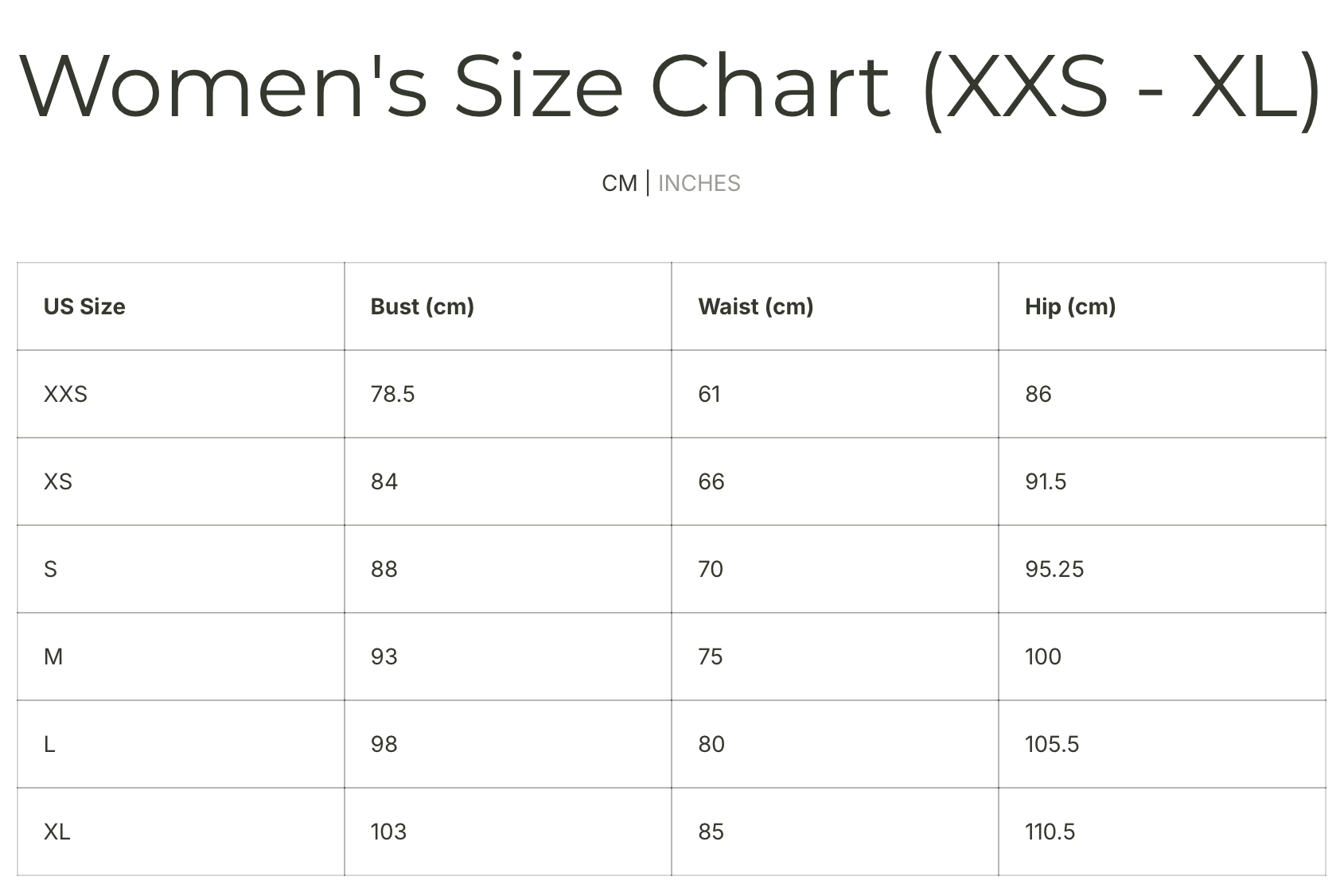1340x896 pixels.
Task: Click the Women's Size Chart heading
Action: (670, 87)
